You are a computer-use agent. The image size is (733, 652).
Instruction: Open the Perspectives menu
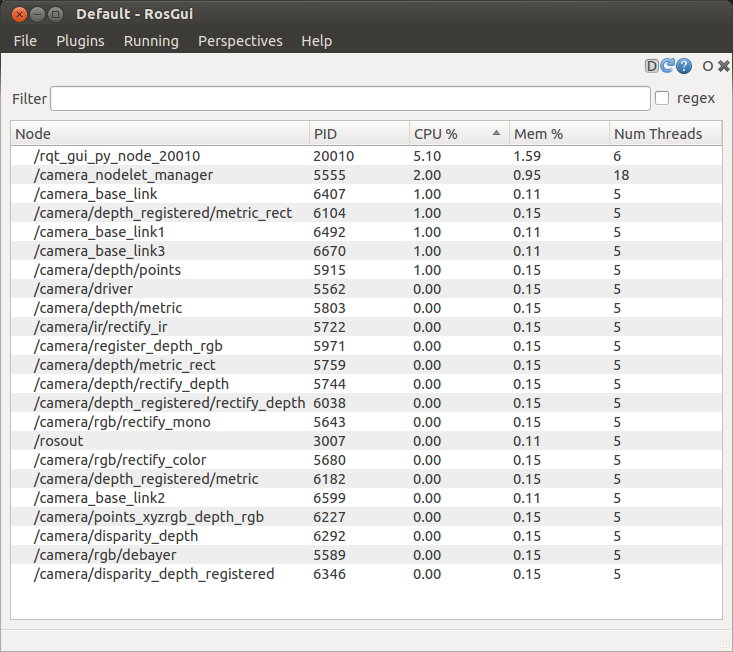click(x=240, y=41)
